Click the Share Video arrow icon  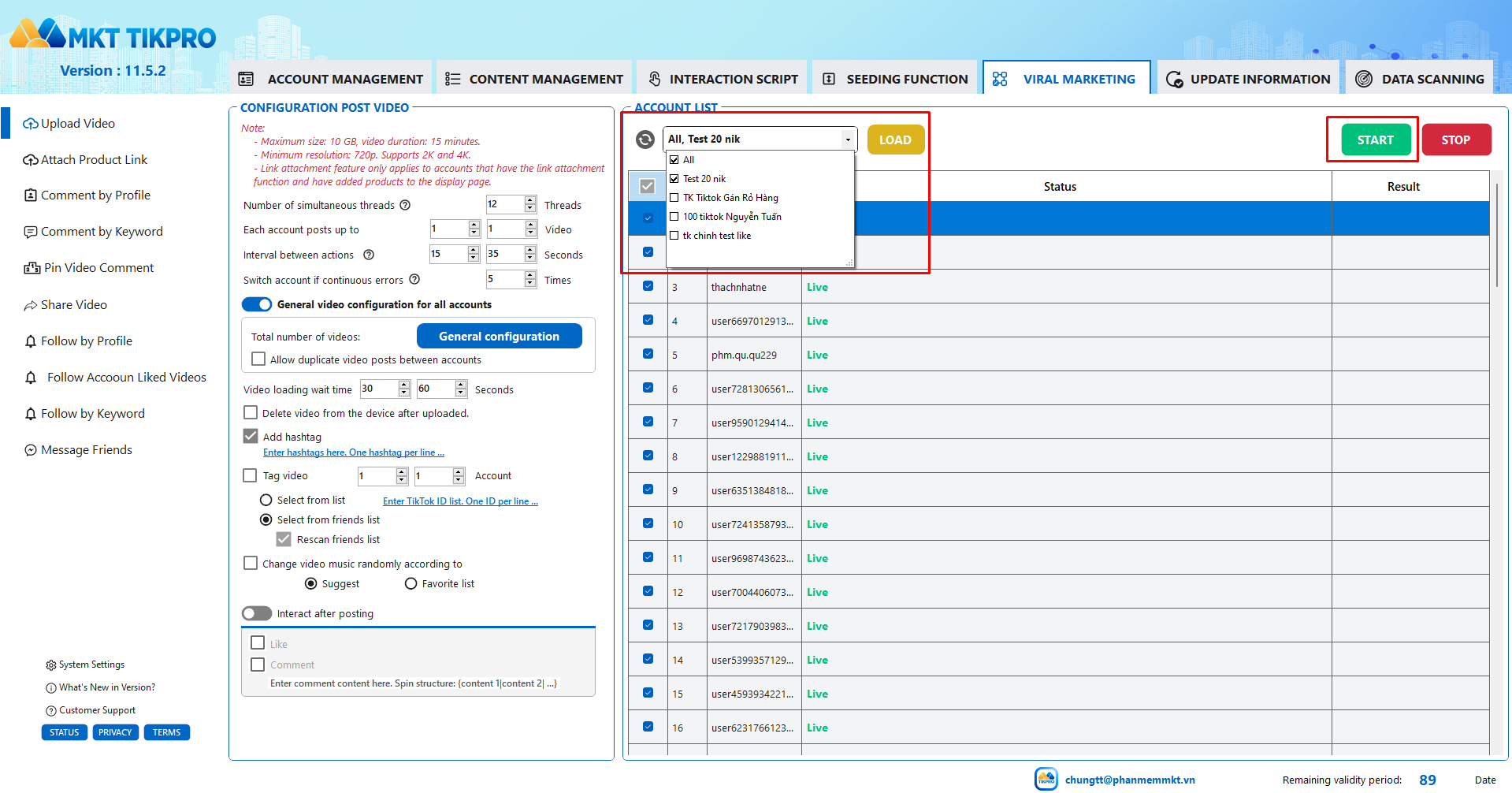coord(31,305)
